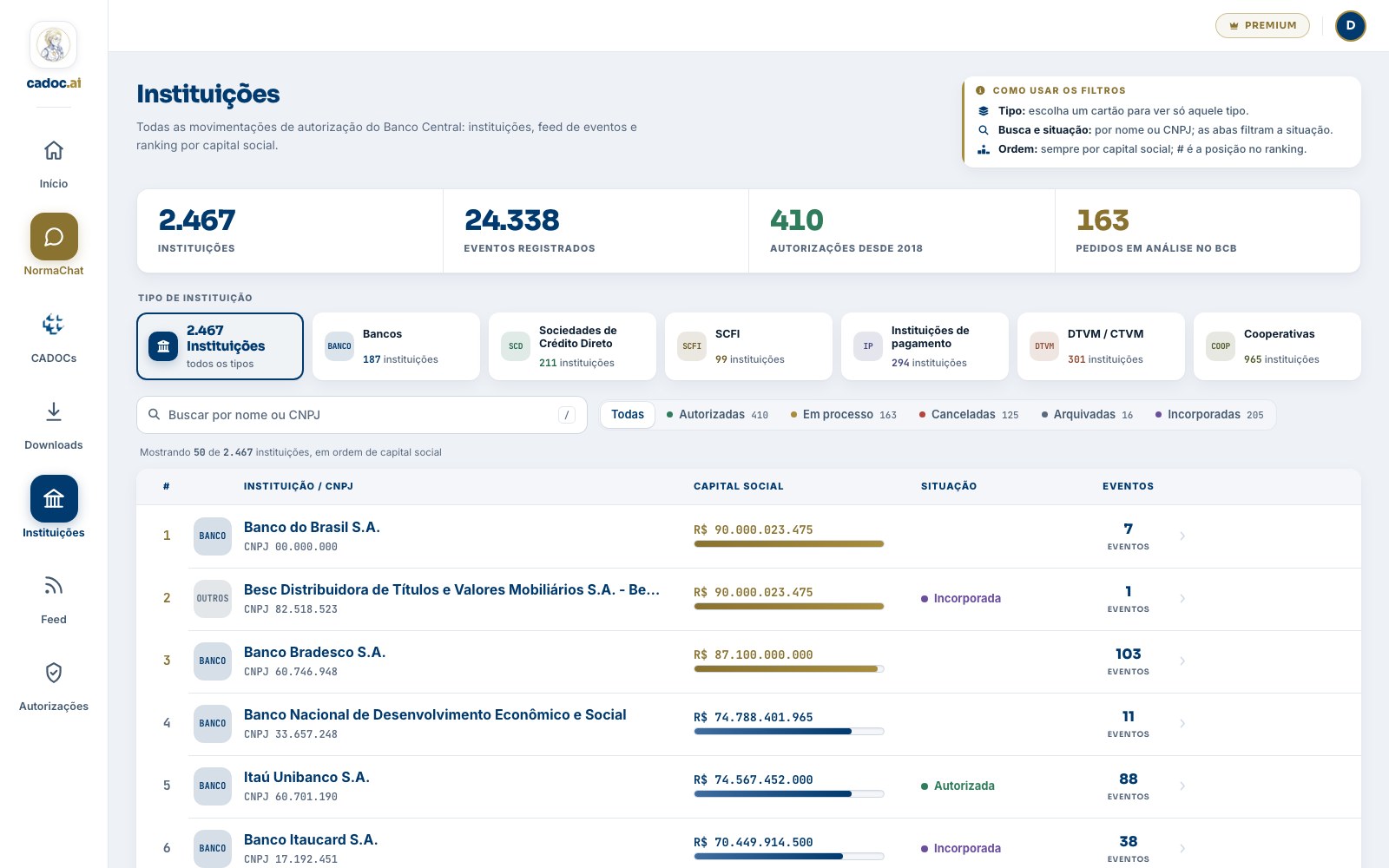Image resolution: width=1389 pixels, height=868 pixels.
Task: Select the all 2.467 Instituições type card
Action: [x=220, y=346]
